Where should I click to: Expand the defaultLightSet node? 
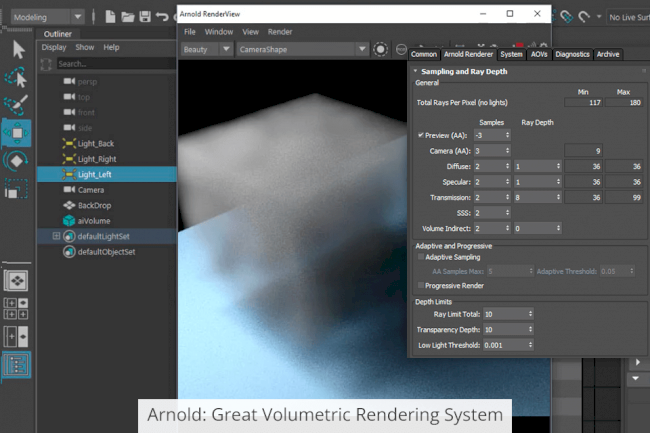[x=56, y=236]
